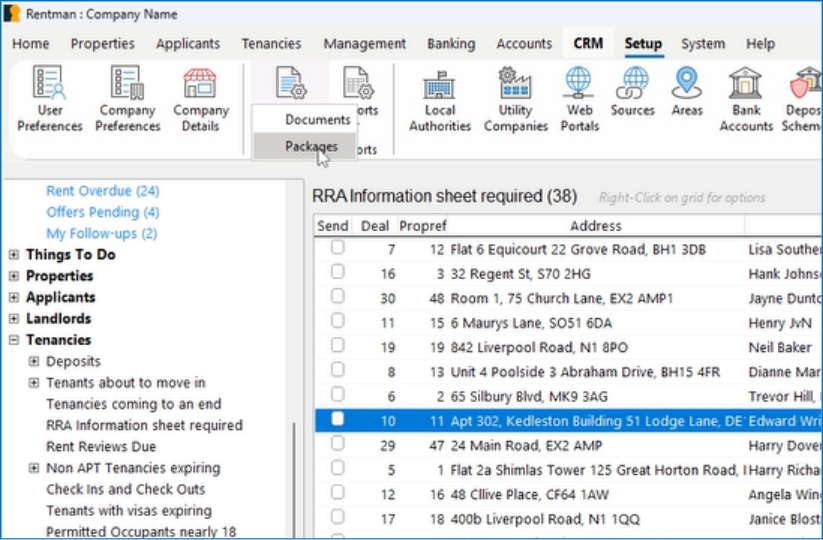This screenshot has width=823, height=540.
Task: Sort grid by the Deal column header
Action: [x=375, y=226]
